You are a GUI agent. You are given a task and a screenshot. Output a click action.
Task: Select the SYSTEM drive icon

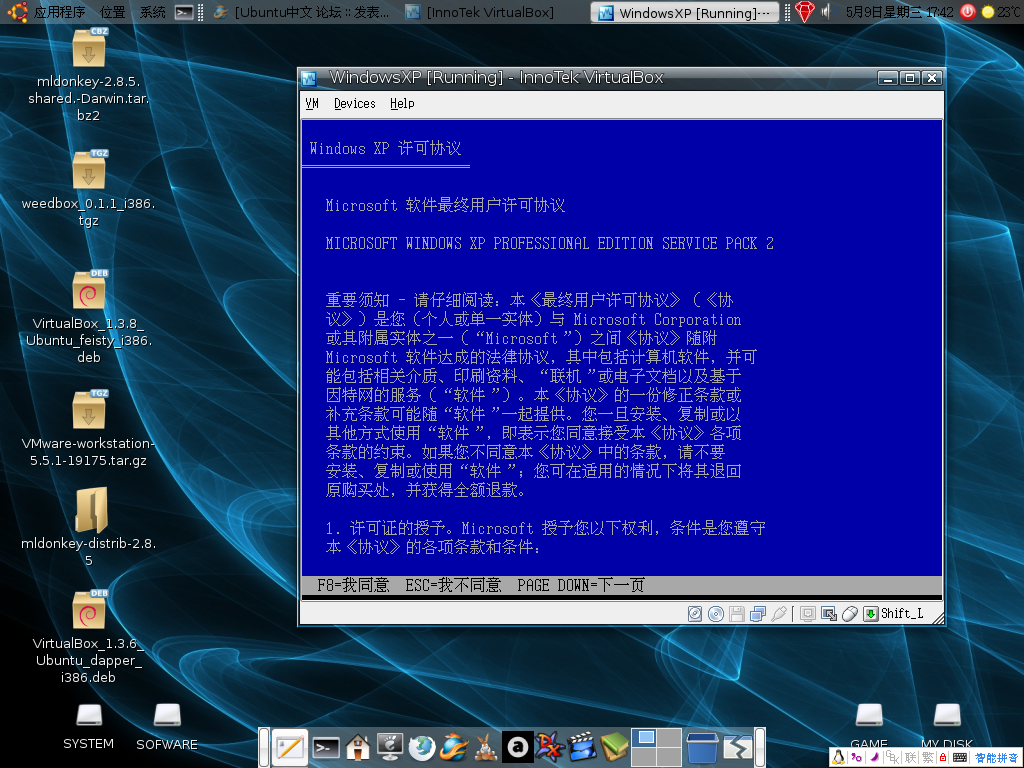89,726
